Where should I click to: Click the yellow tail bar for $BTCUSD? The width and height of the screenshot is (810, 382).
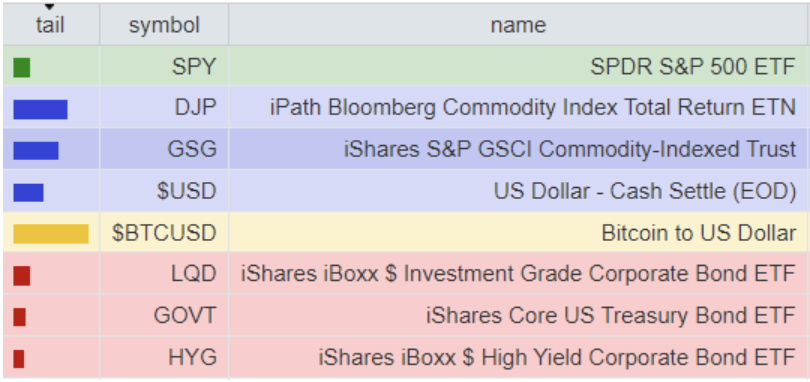(x=51, y=234)
